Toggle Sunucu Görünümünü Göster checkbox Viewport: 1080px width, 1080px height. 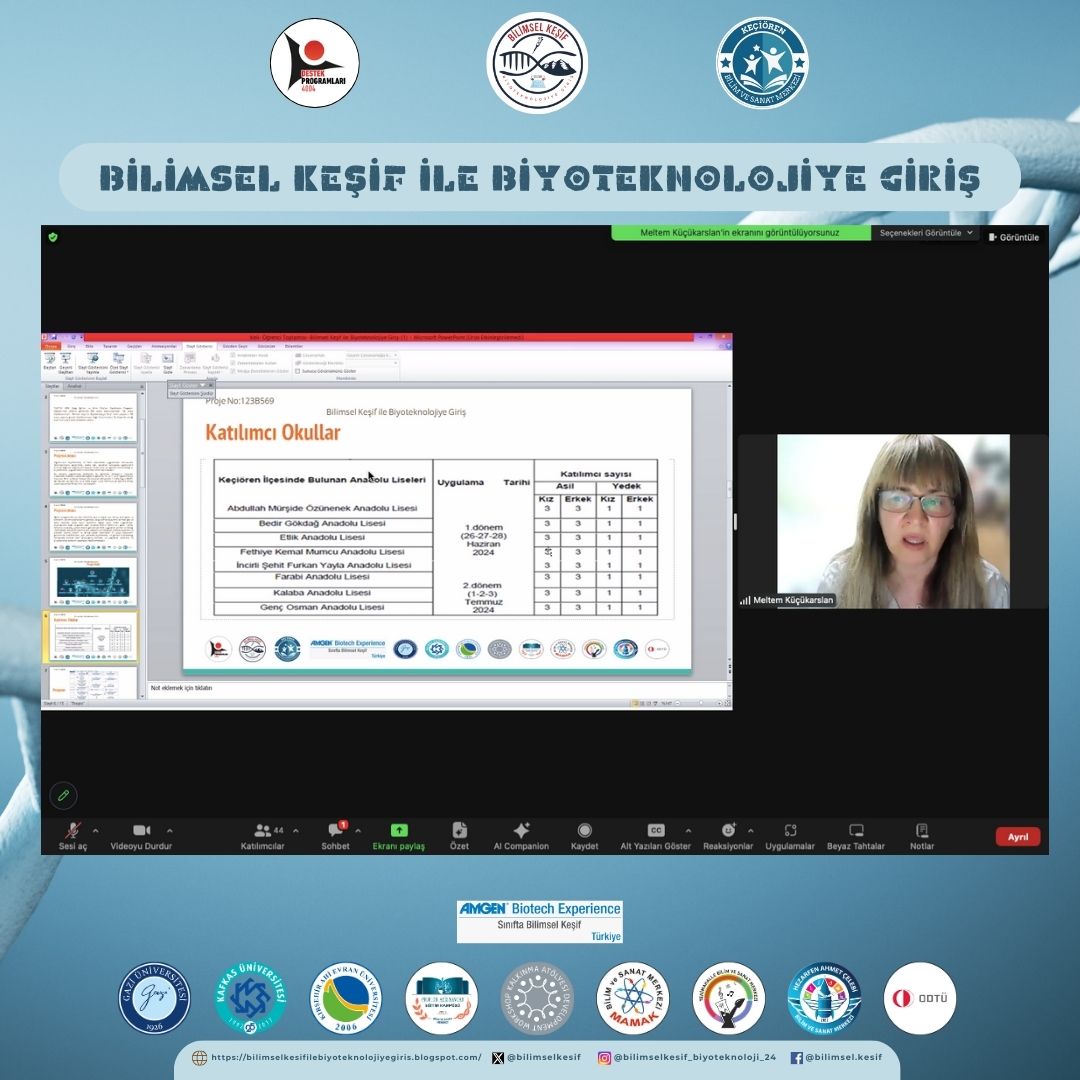click(298, 371)
